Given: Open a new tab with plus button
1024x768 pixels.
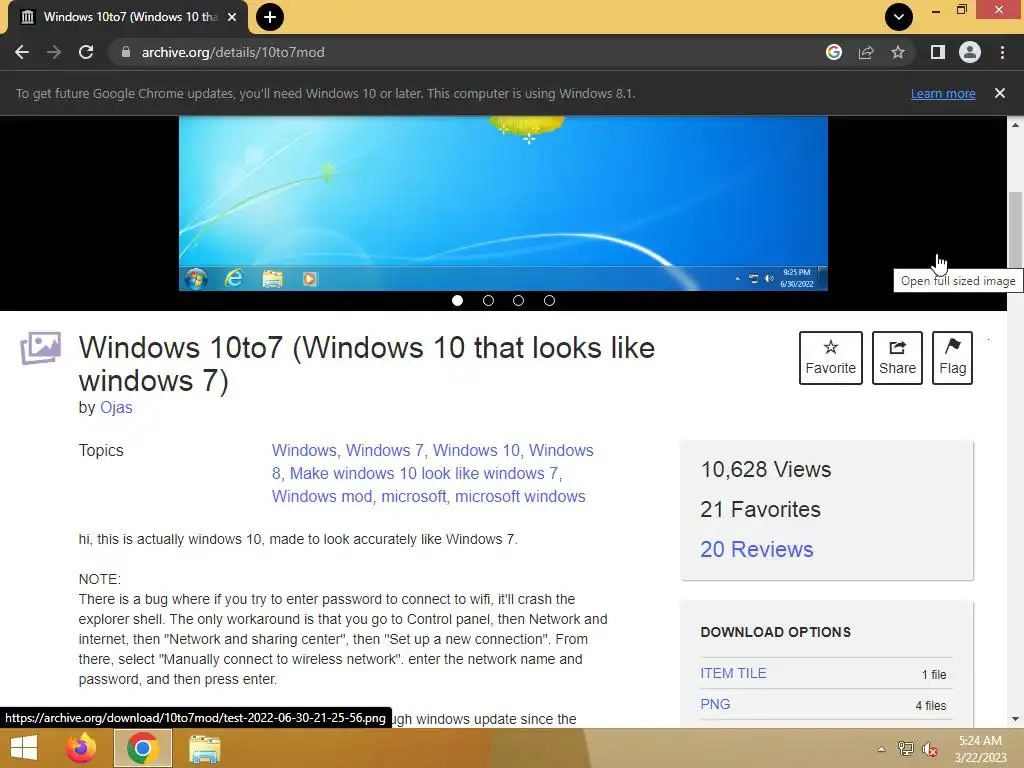Looking at the screenshot, I should click(x=270, y=17).
